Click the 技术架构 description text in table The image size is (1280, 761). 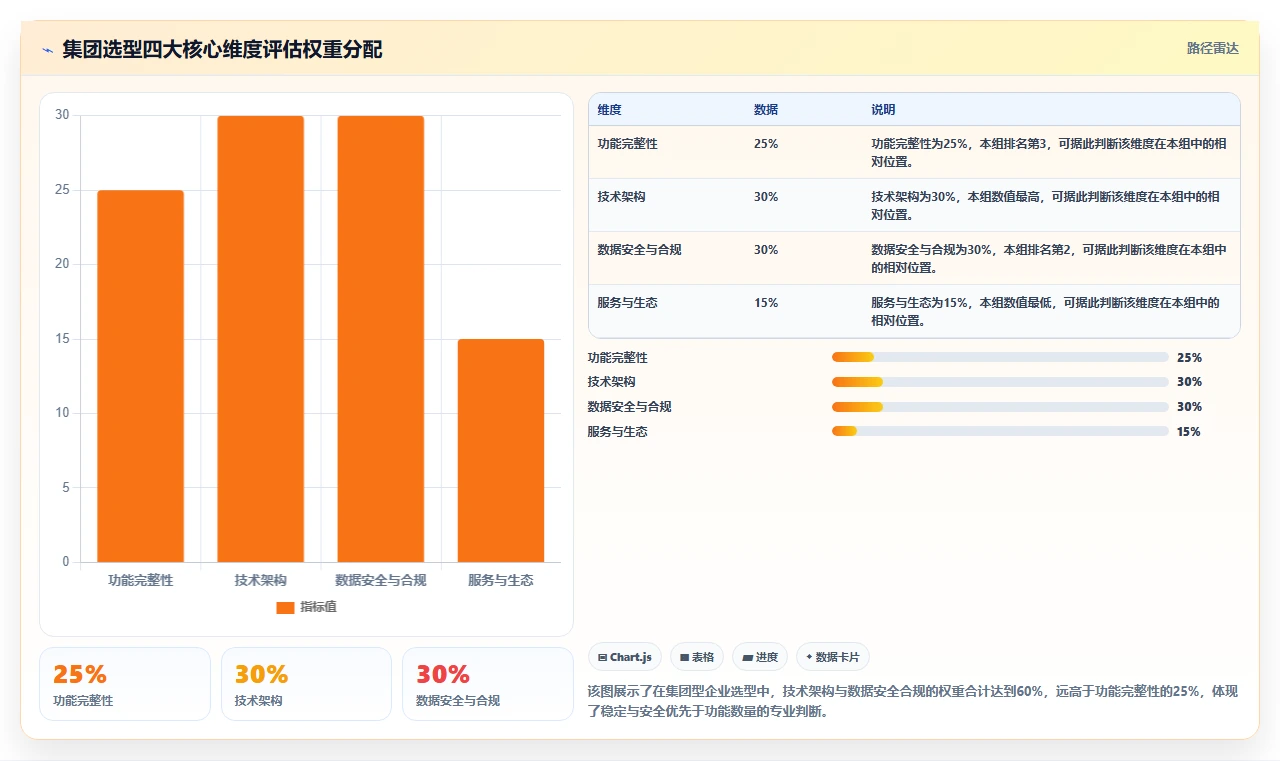pyautogui.click(x=1045, y=205)
